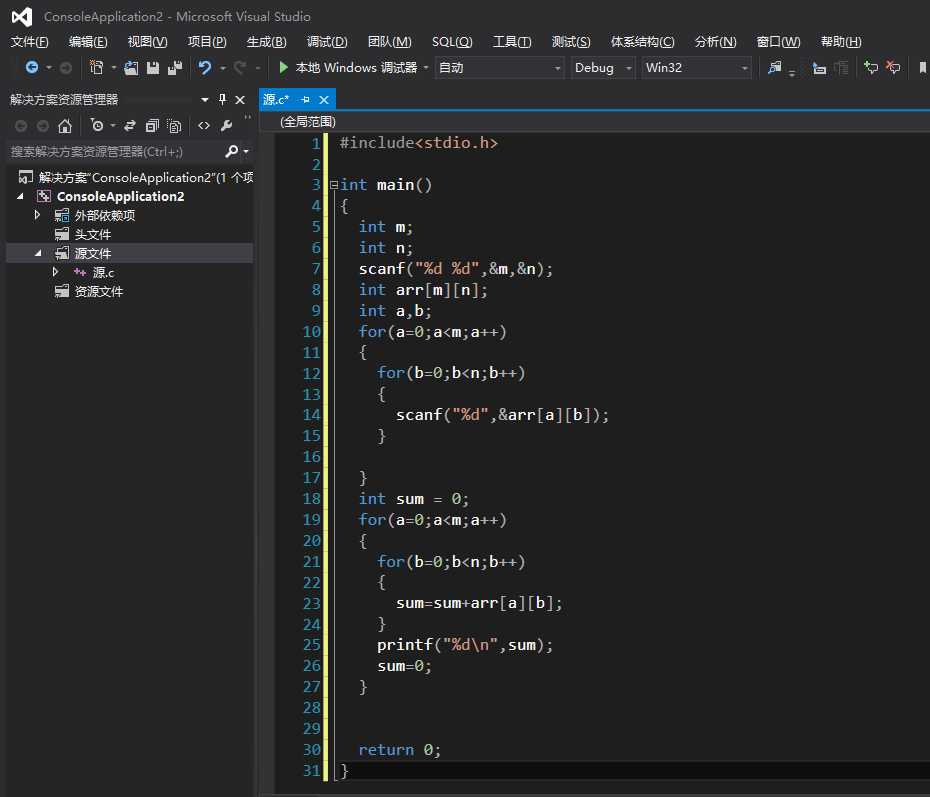Click Collapse All icon in Solution Explorer
Screen dimensions: 930x797
pos(152,126)
